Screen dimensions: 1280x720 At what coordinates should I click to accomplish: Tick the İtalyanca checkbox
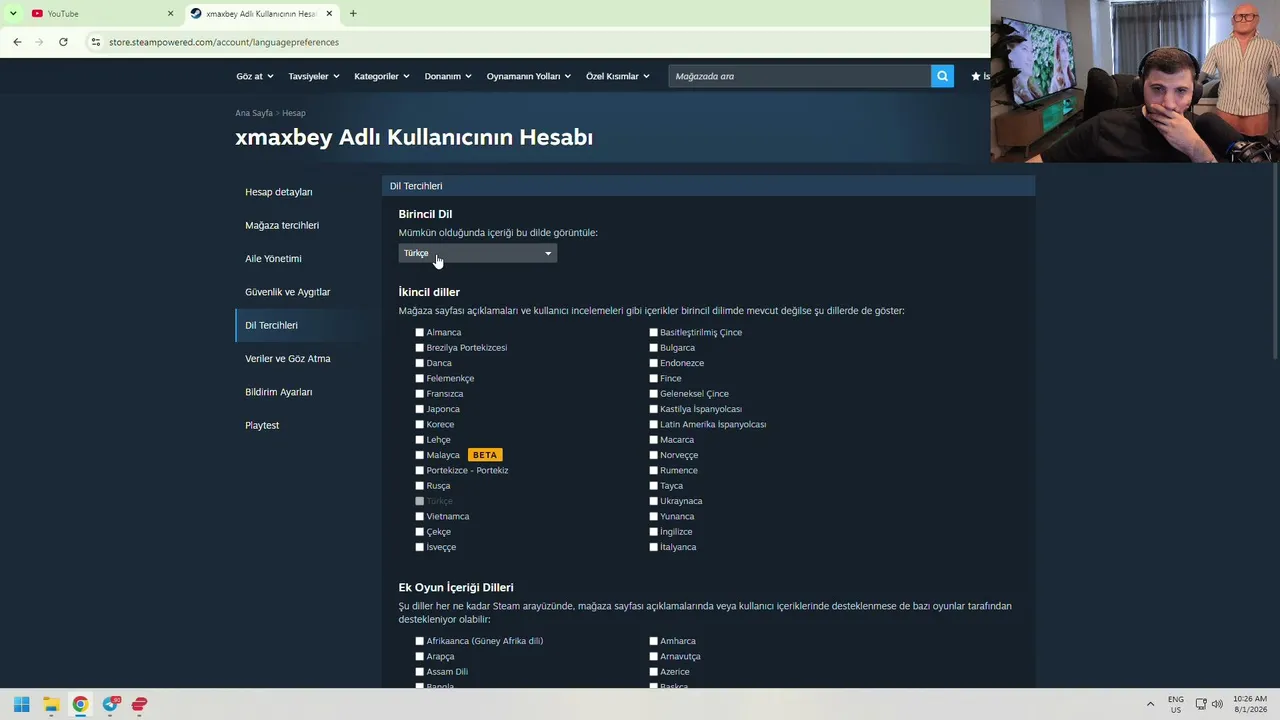[654, 547]
